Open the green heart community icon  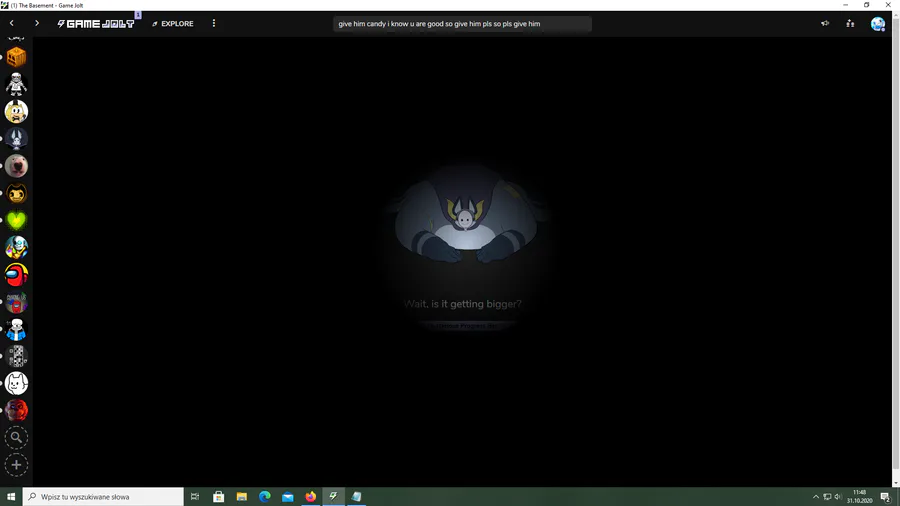pyautogui.click(x=16, y=220)
